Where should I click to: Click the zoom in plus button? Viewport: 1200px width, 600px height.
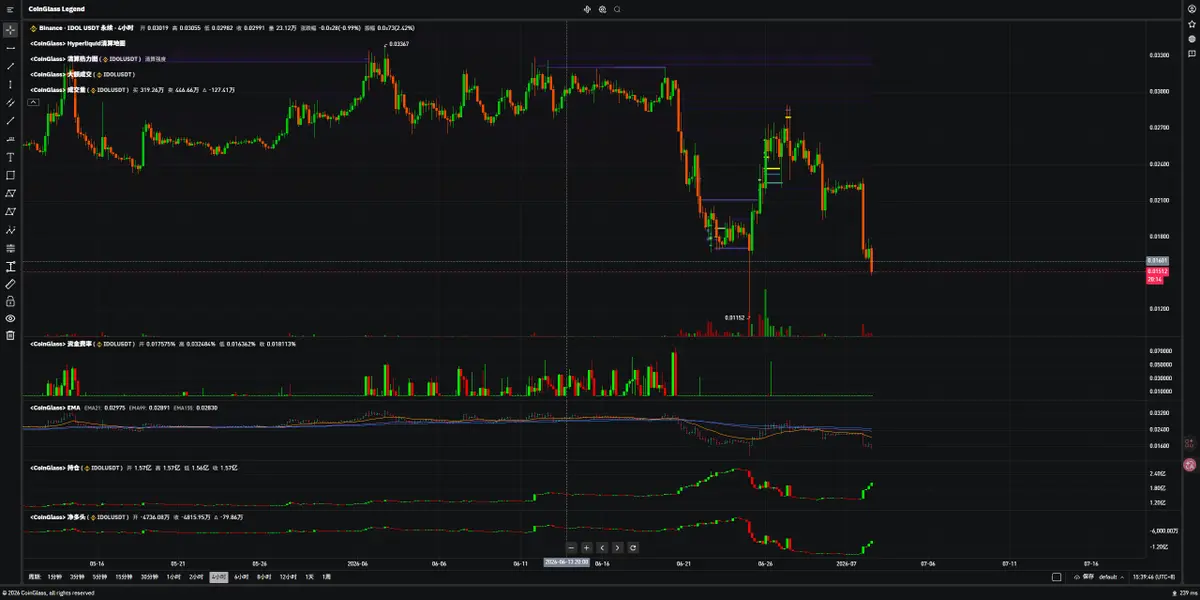coord(586,547)
